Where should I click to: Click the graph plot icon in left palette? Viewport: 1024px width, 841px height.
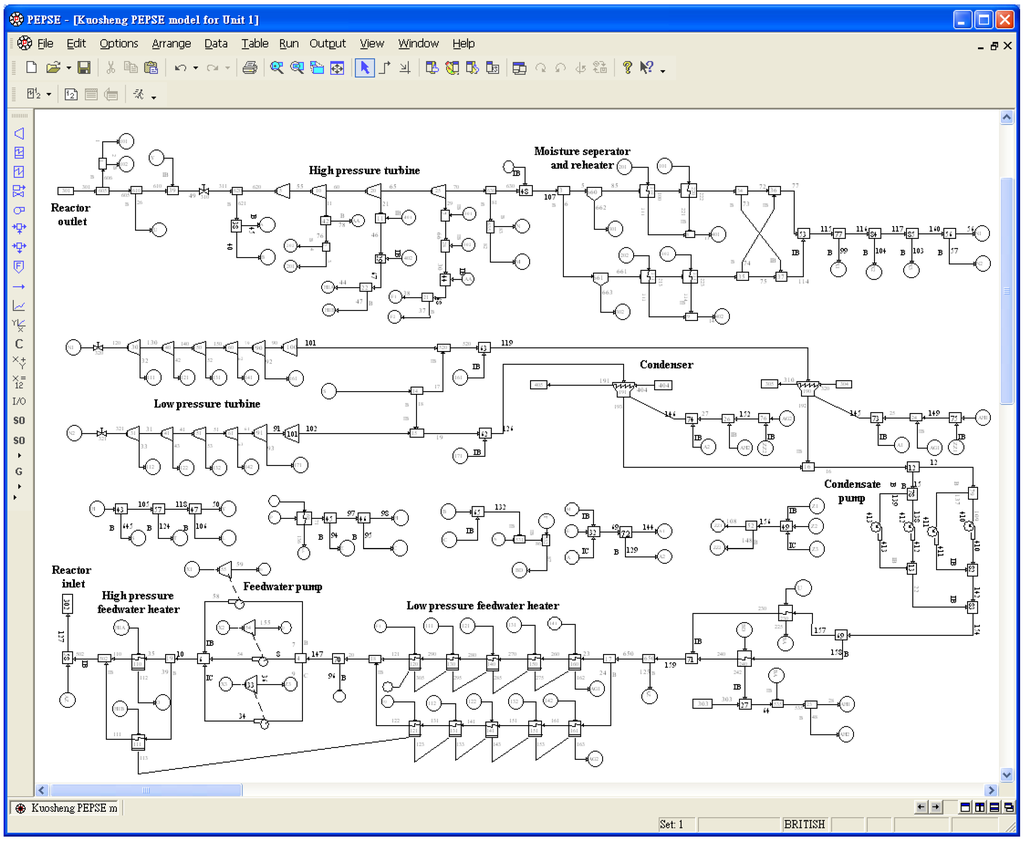[18, 305]
